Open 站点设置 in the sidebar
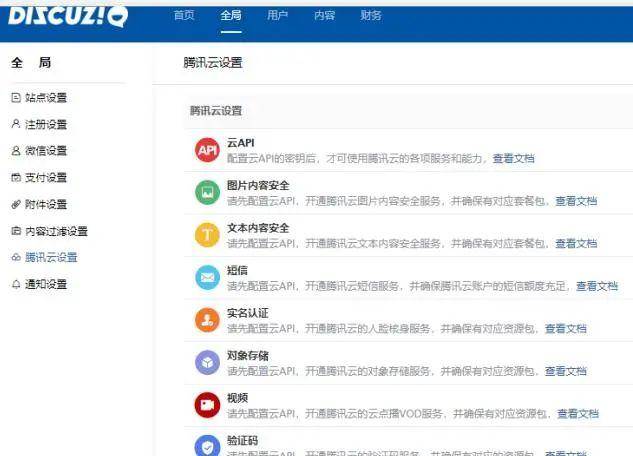The image size is (633, 456). point(46,97)
